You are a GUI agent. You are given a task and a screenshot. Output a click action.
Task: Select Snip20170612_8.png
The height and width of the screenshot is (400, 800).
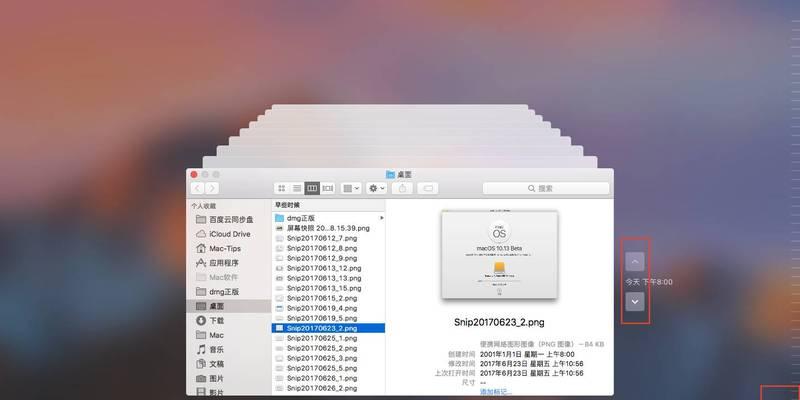[x=329, y=248]
